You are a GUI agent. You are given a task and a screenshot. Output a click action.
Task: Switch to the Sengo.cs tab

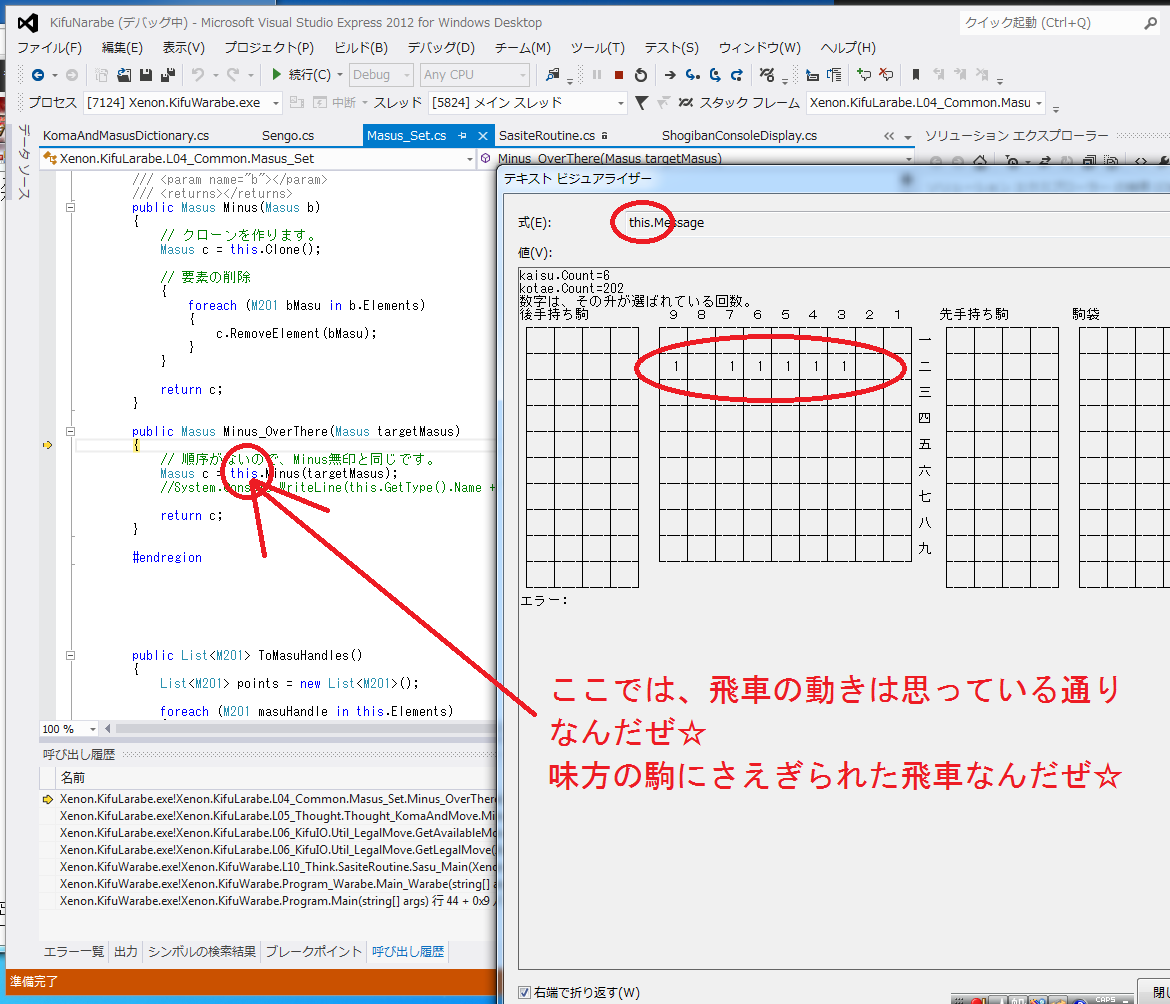click(288, 136)
